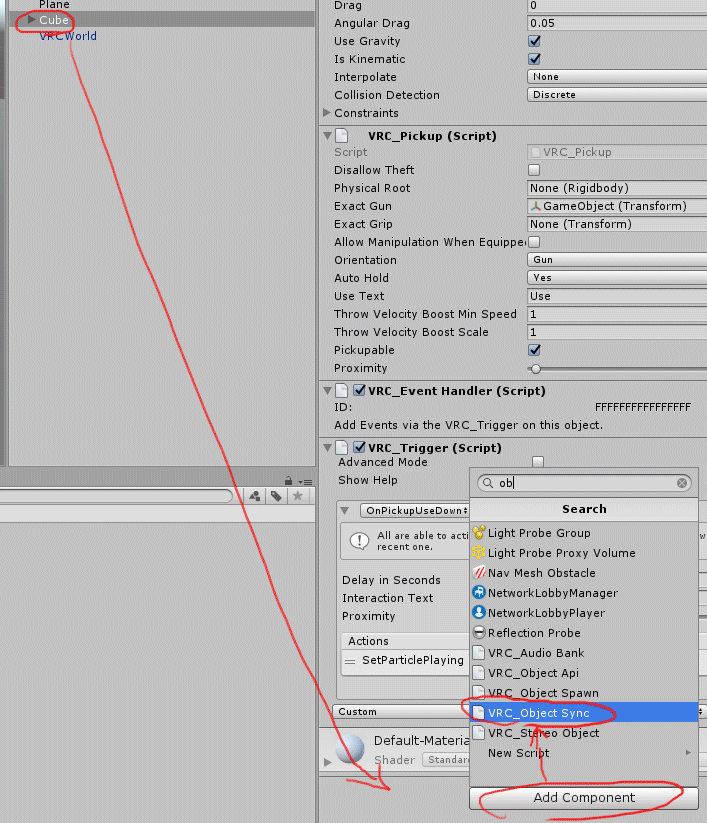Open the New Script submenu entry
This screenshot has height=823, width=707.
point(584,752)
